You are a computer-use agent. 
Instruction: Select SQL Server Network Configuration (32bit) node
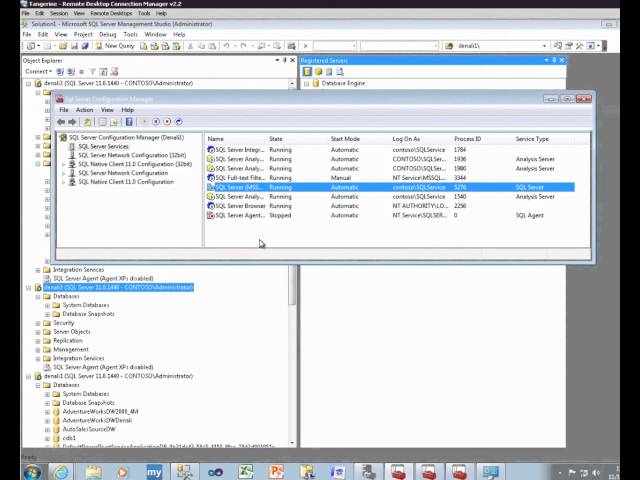click(x=132, y=155)
